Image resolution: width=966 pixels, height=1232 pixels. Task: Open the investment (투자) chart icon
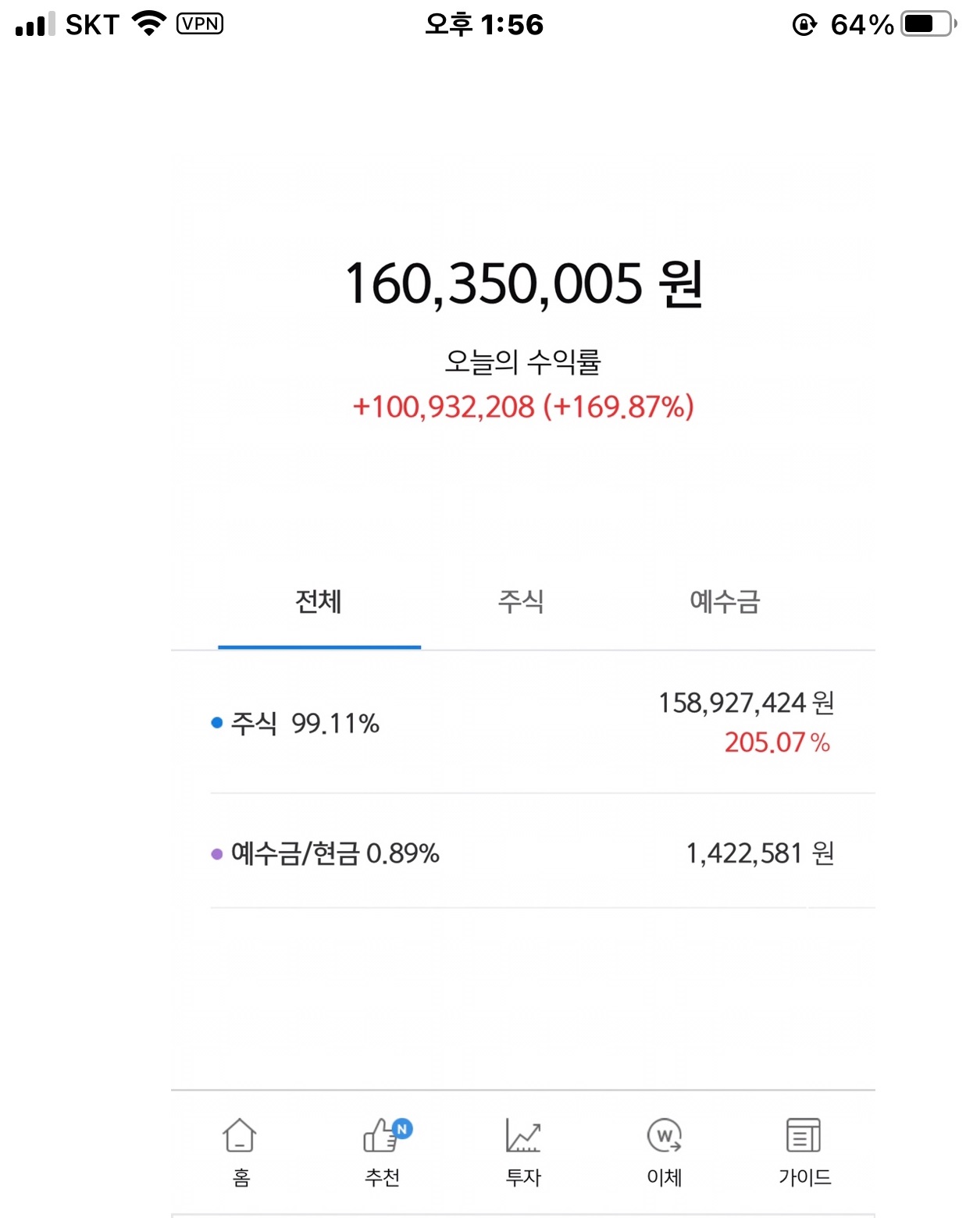[x=522, y=1136]
